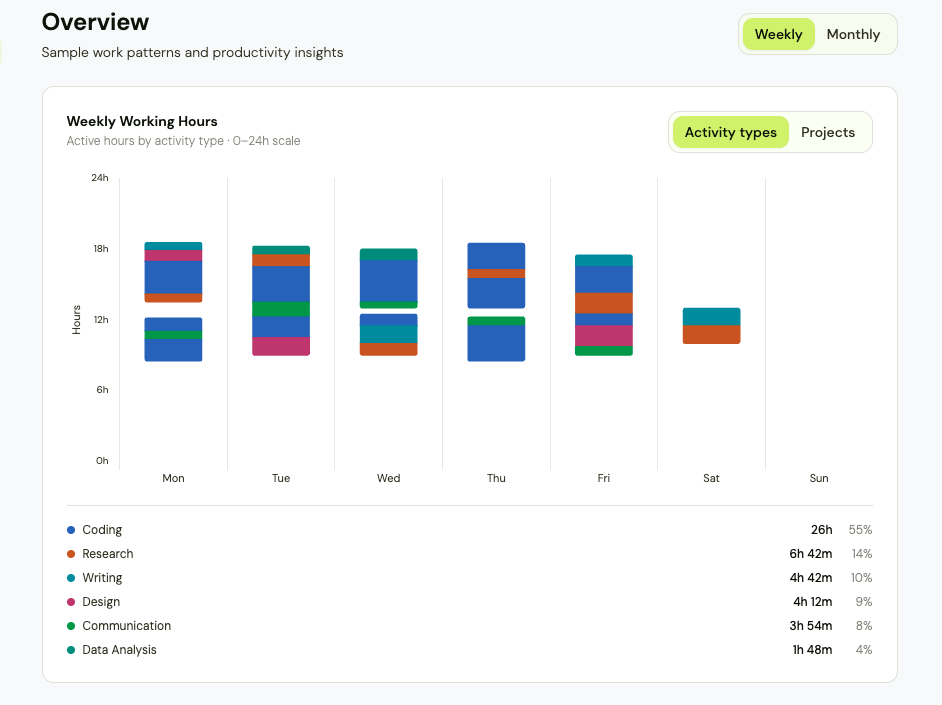Click the 4h 12m Design total

click(x=812, y=602)
